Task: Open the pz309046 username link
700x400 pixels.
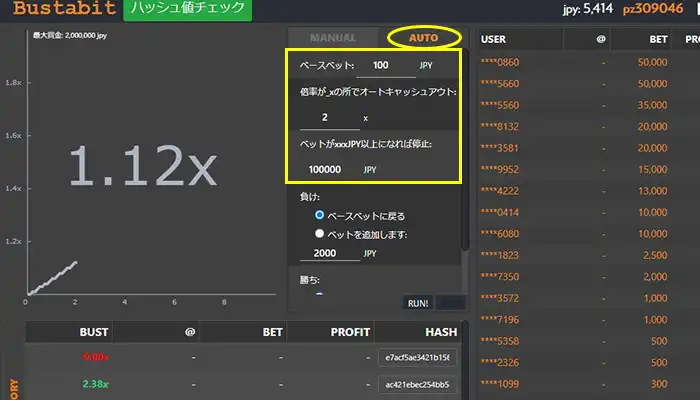Action: coord(653,8)
